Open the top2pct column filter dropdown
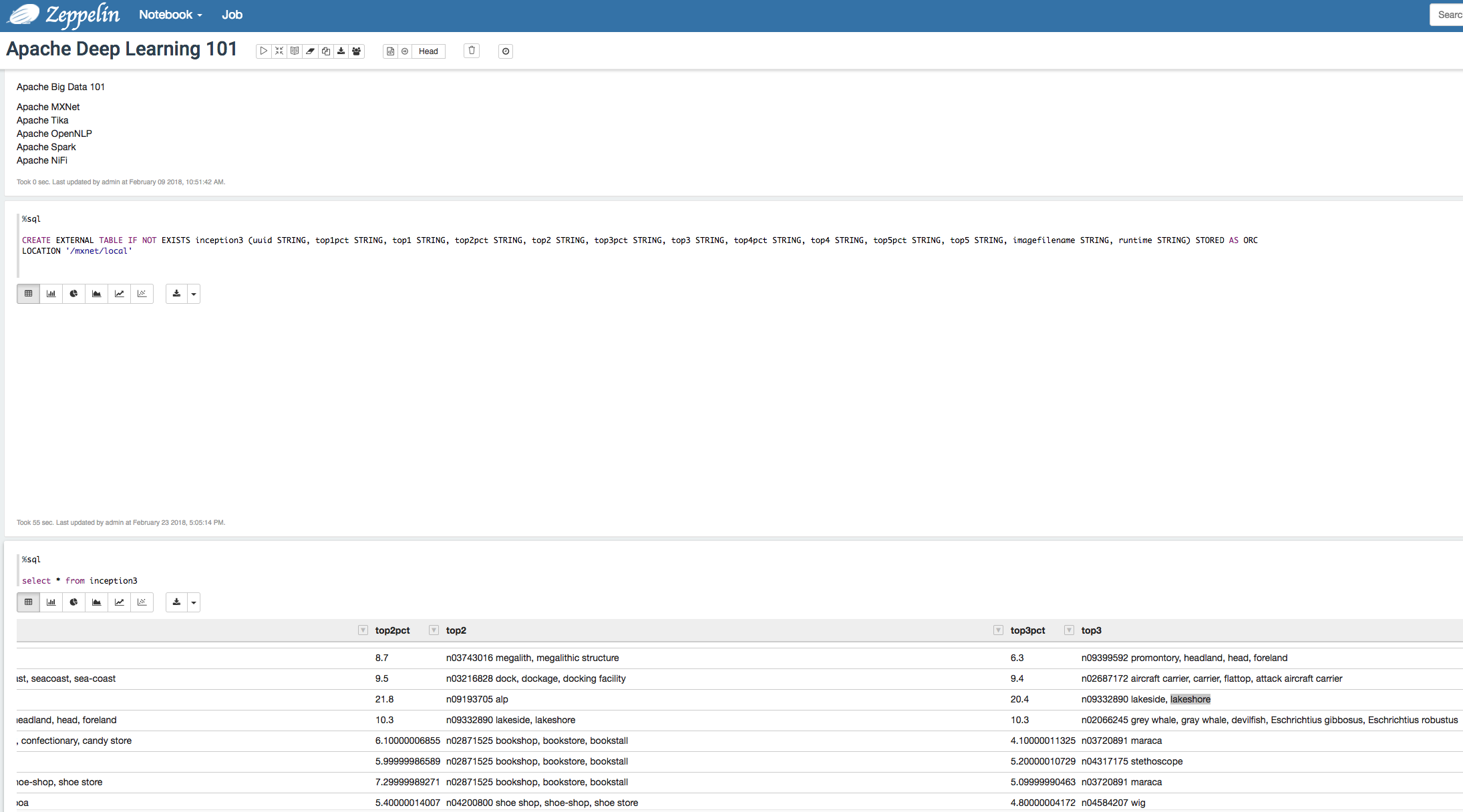The image size is (1463, 812). 363,630
